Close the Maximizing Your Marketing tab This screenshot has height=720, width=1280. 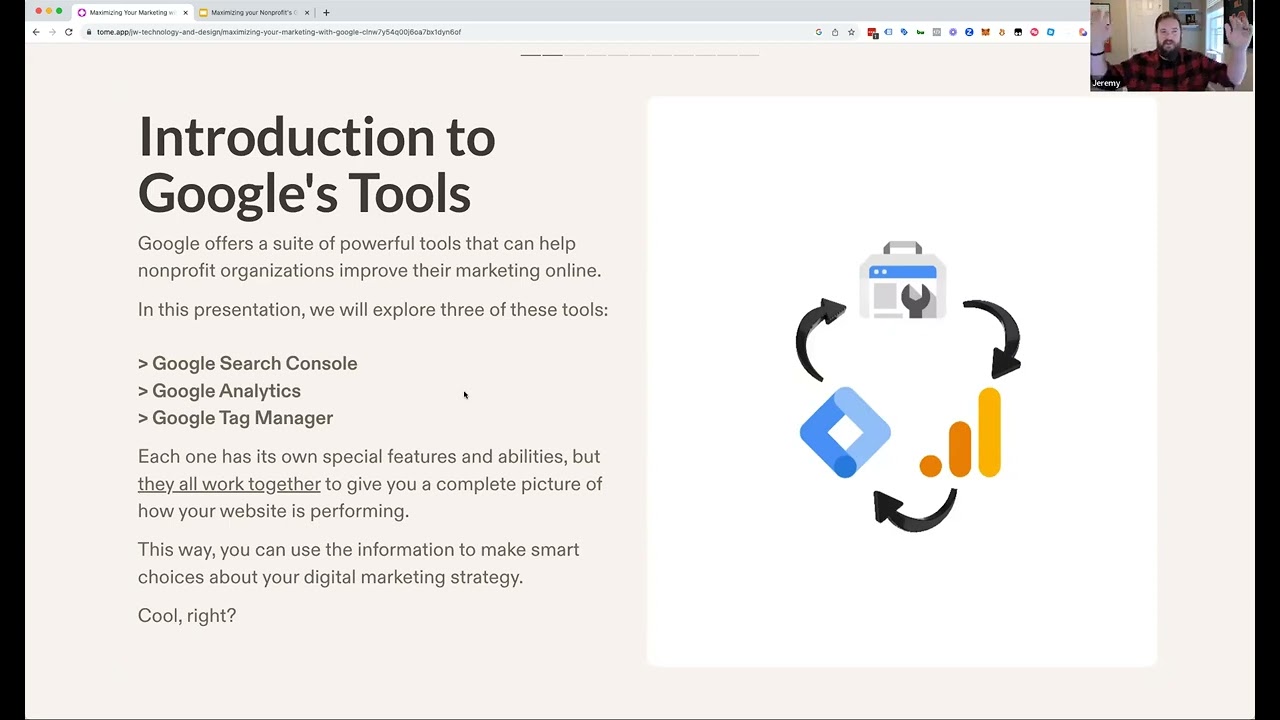coord(185,13)
